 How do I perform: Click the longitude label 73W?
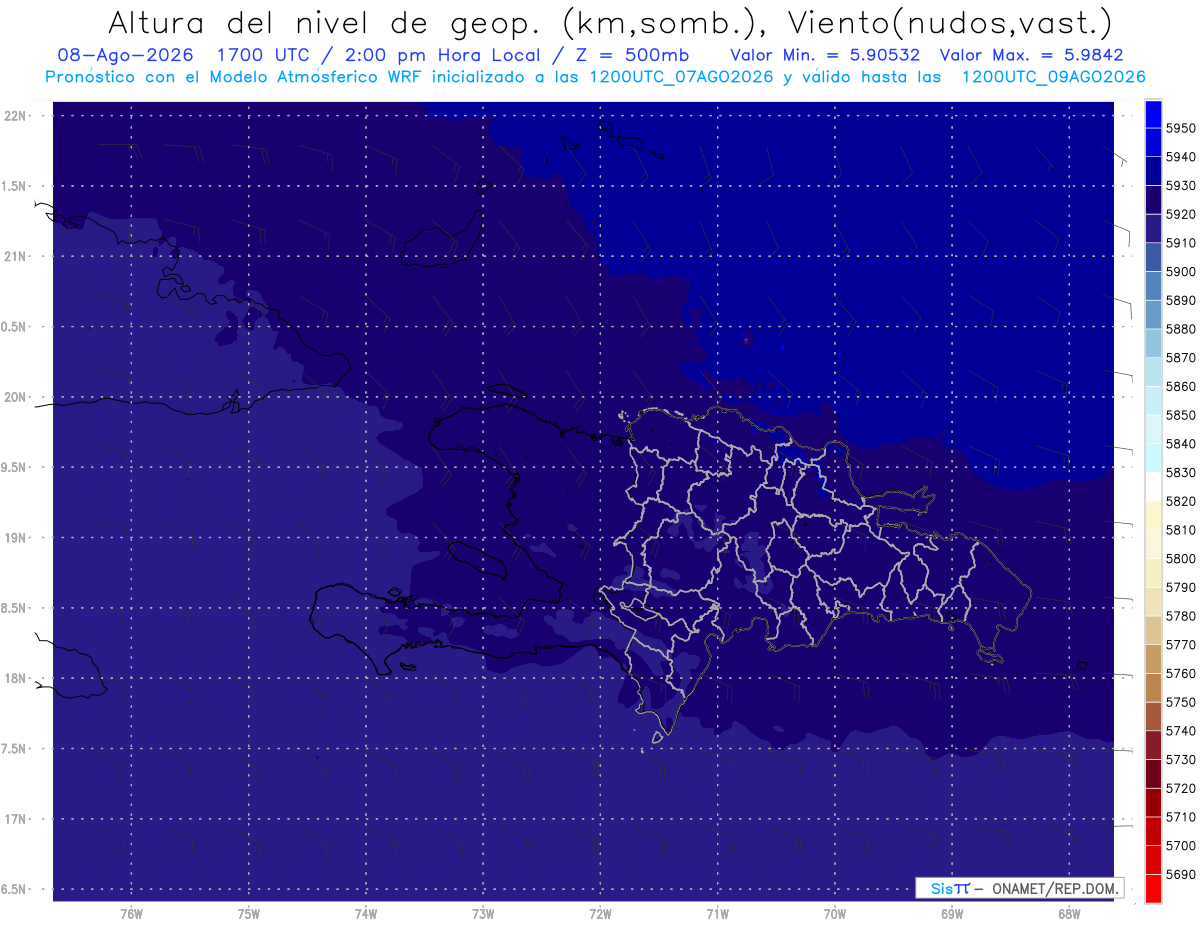point(483,914)
